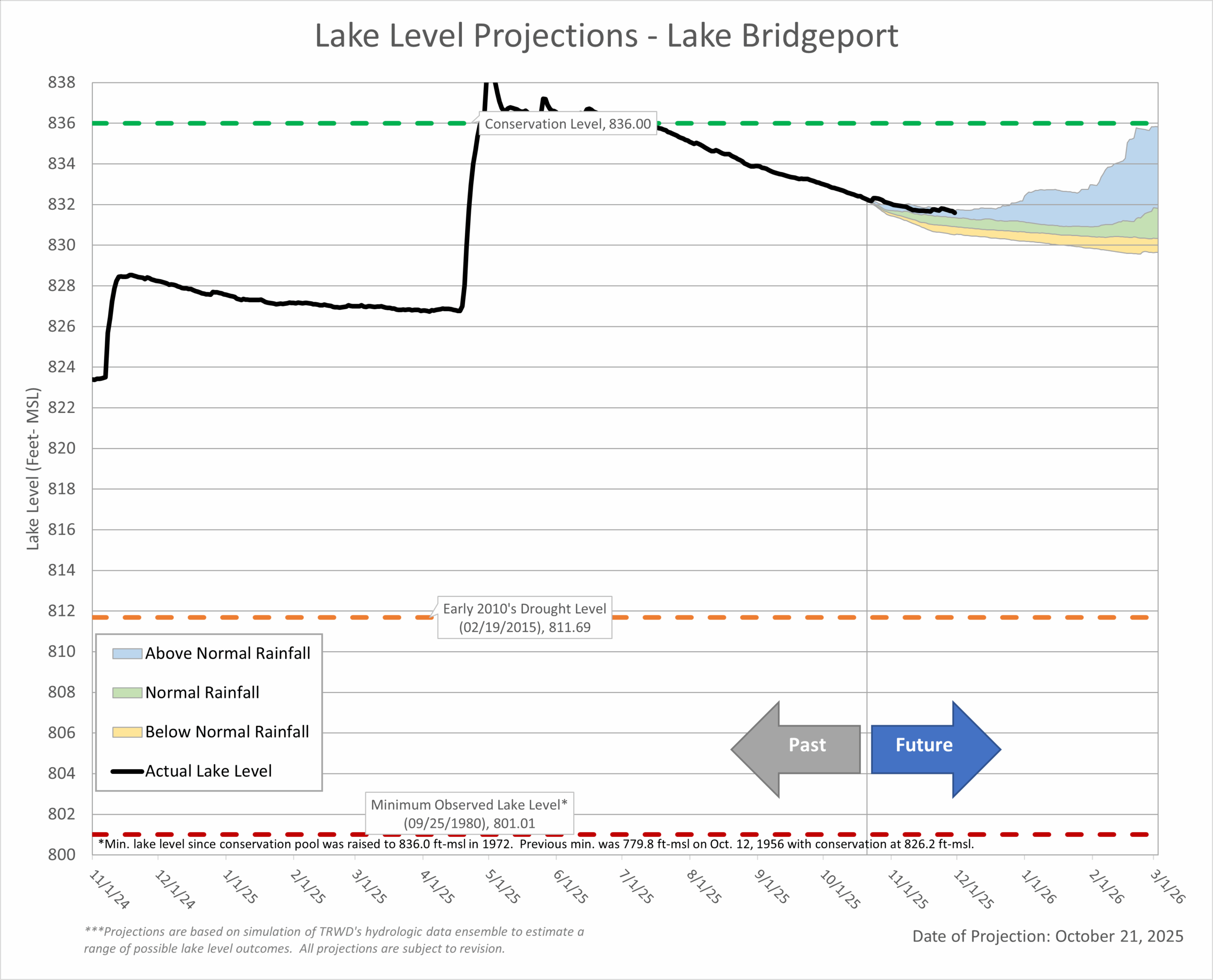
Task: Click the chart title Lake Bridgeport
Action: coord(606,36)
